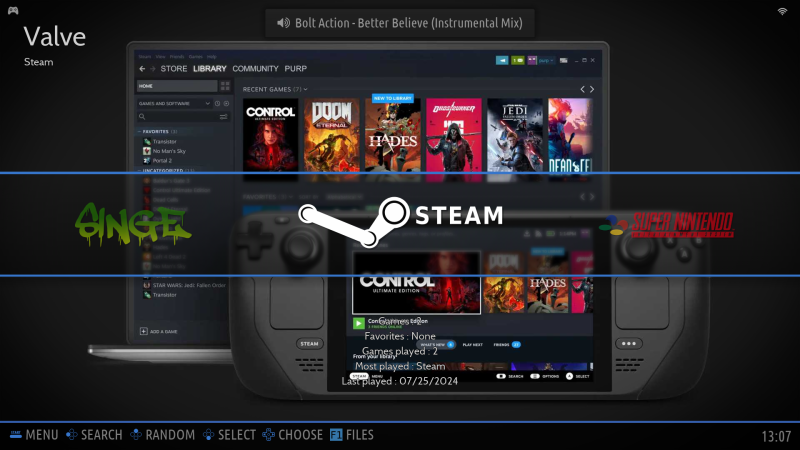Screen dimensions: 800x450
Task: Open FILES with the F1 item
Action: tap(352, 435)
